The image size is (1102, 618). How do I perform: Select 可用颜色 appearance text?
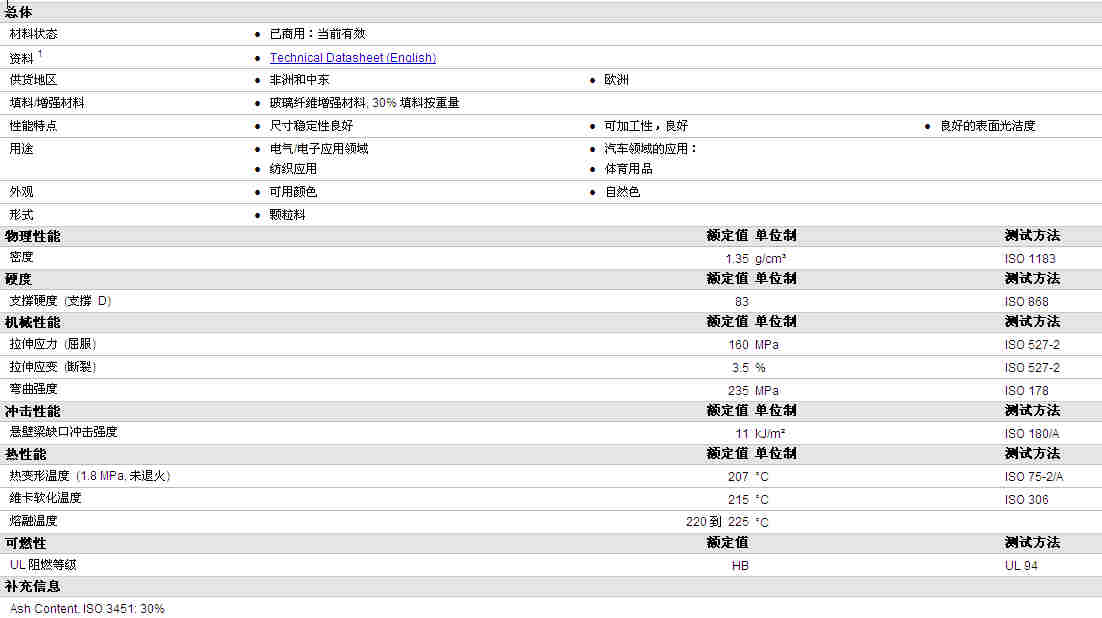point(293,192)
